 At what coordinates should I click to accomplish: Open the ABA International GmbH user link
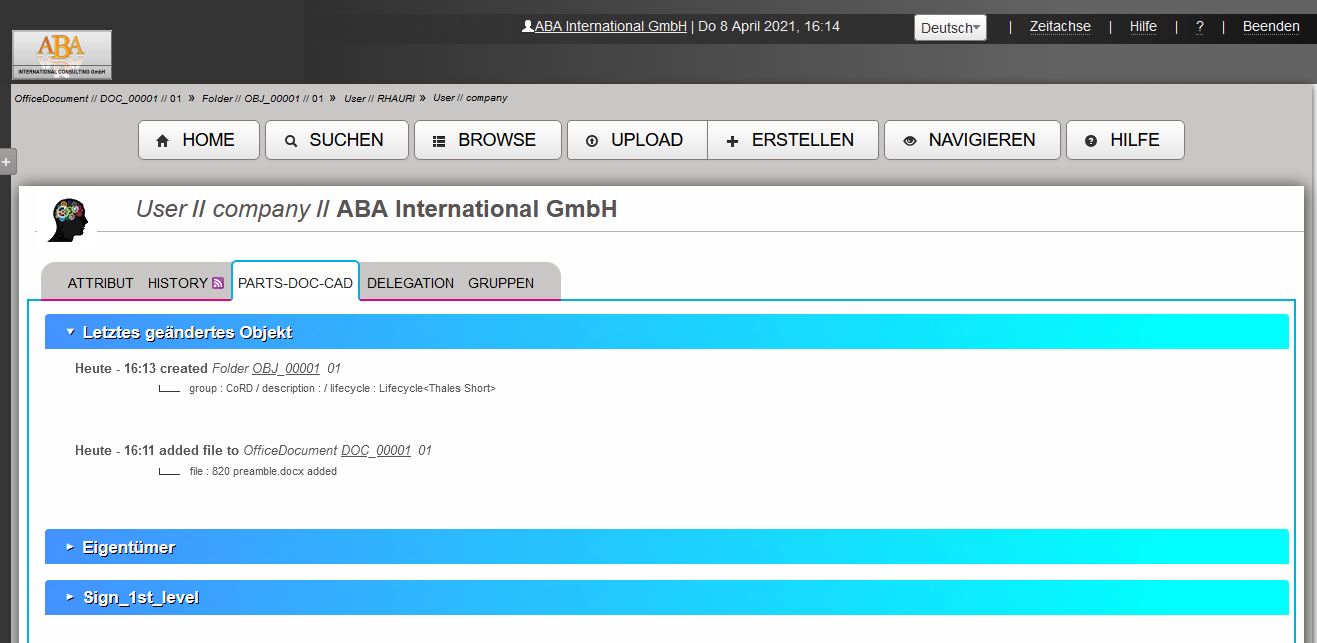coord(611,27)
